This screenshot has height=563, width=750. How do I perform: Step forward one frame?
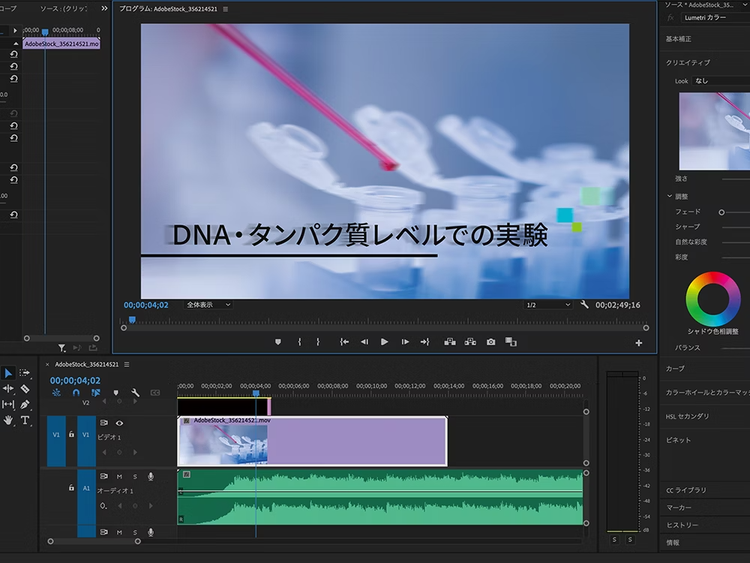(405, 342)
